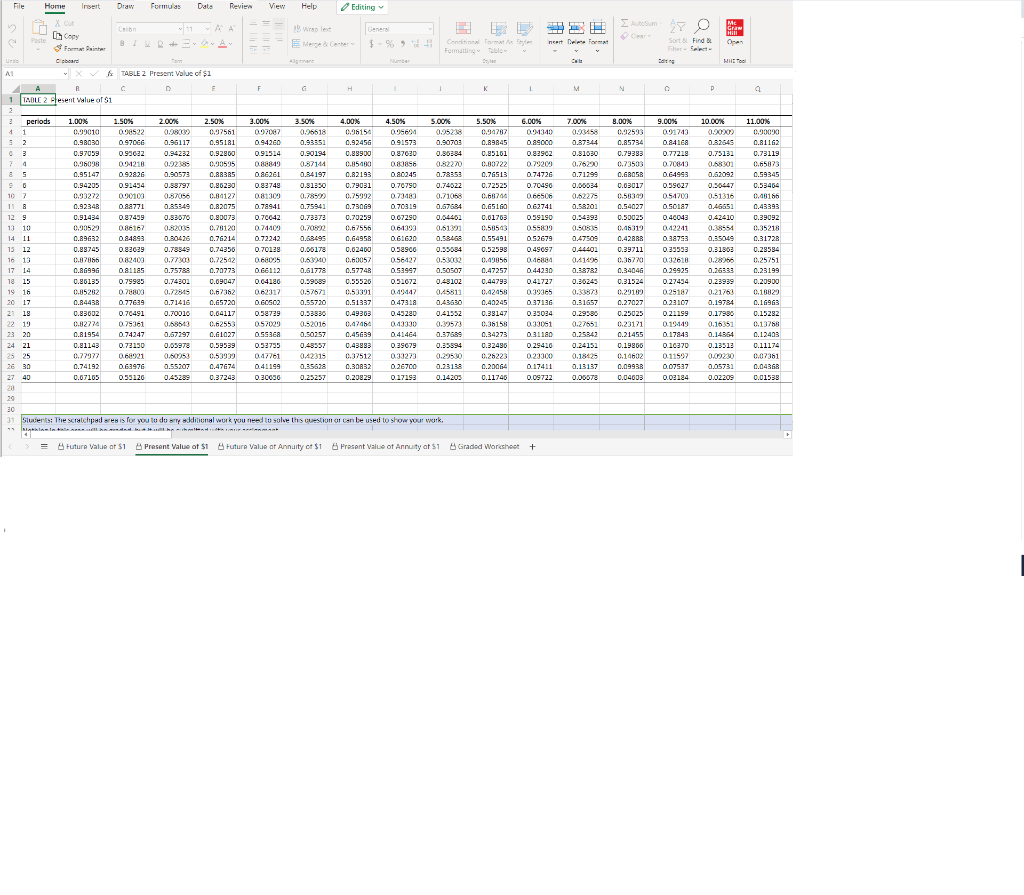
Task: Open the File menu
Action: pos(19,7)
